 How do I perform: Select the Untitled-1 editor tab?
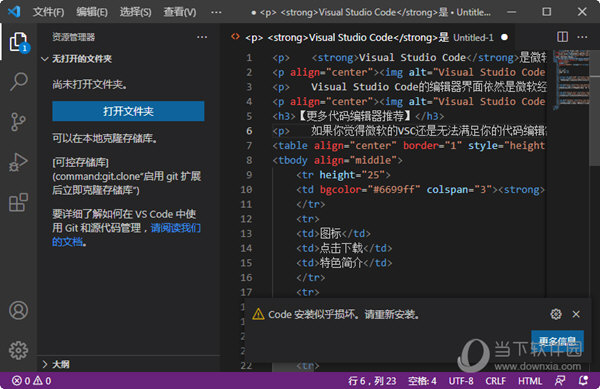click(x=369, y=37)
